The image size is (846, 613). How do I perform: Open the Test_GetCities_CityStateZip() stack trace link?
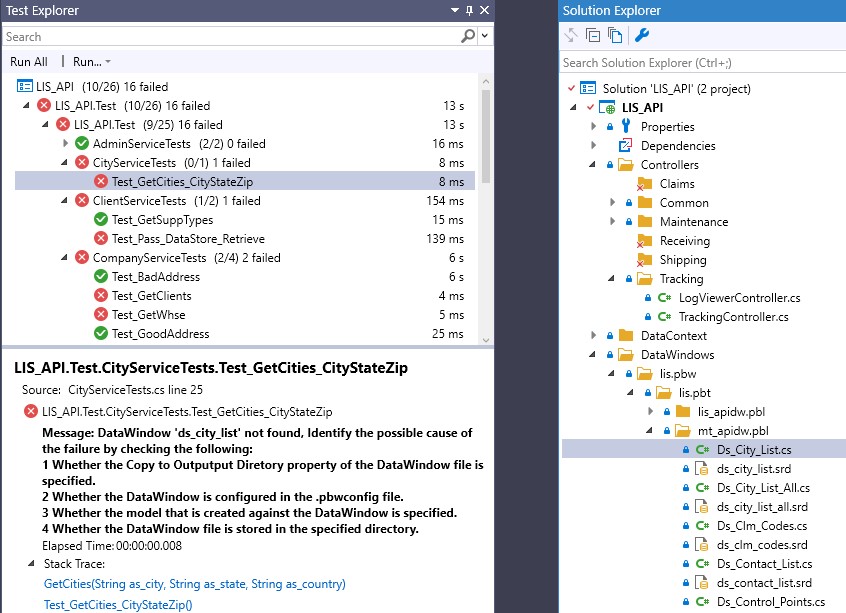pos(118,605)
